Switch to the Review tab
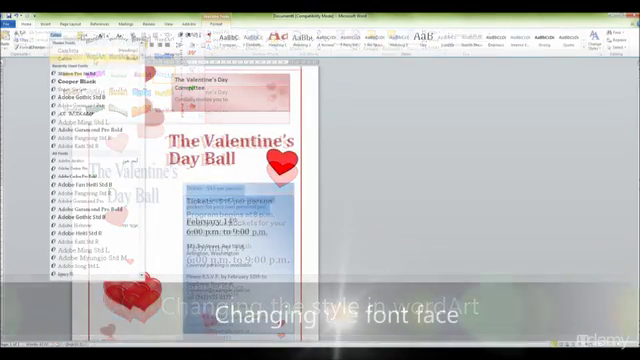640x360 pixels. (149, 24)
